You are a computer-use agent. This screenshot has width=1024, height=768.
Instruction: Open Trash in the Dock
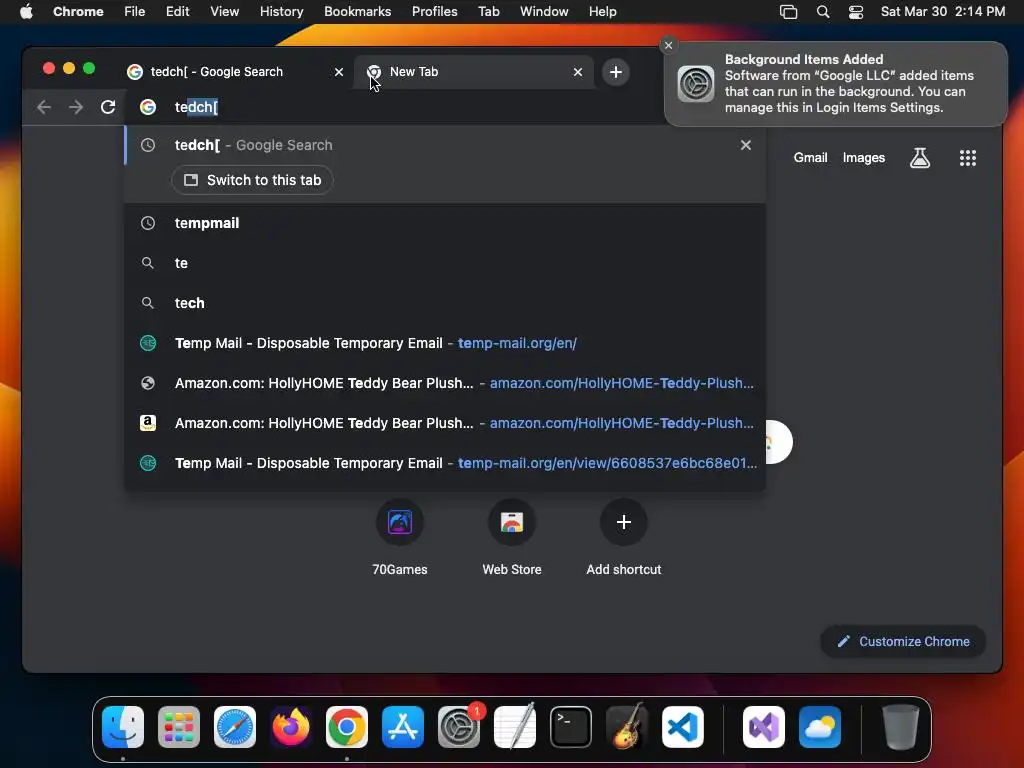pyautogui.click(x=901, y=727)
